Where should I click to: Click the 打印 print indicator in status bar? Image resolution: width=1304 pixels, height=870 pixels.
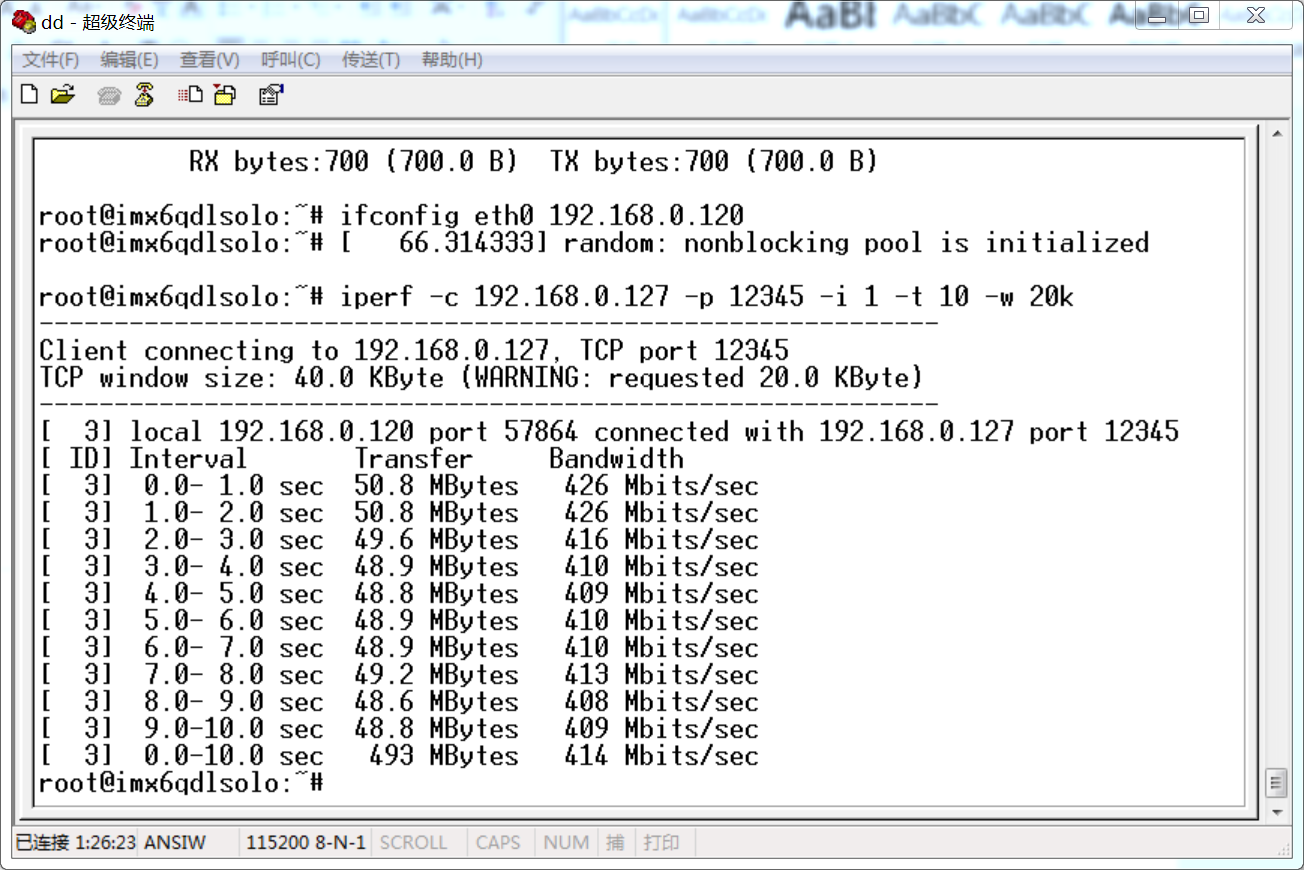(x=661, y=842)
